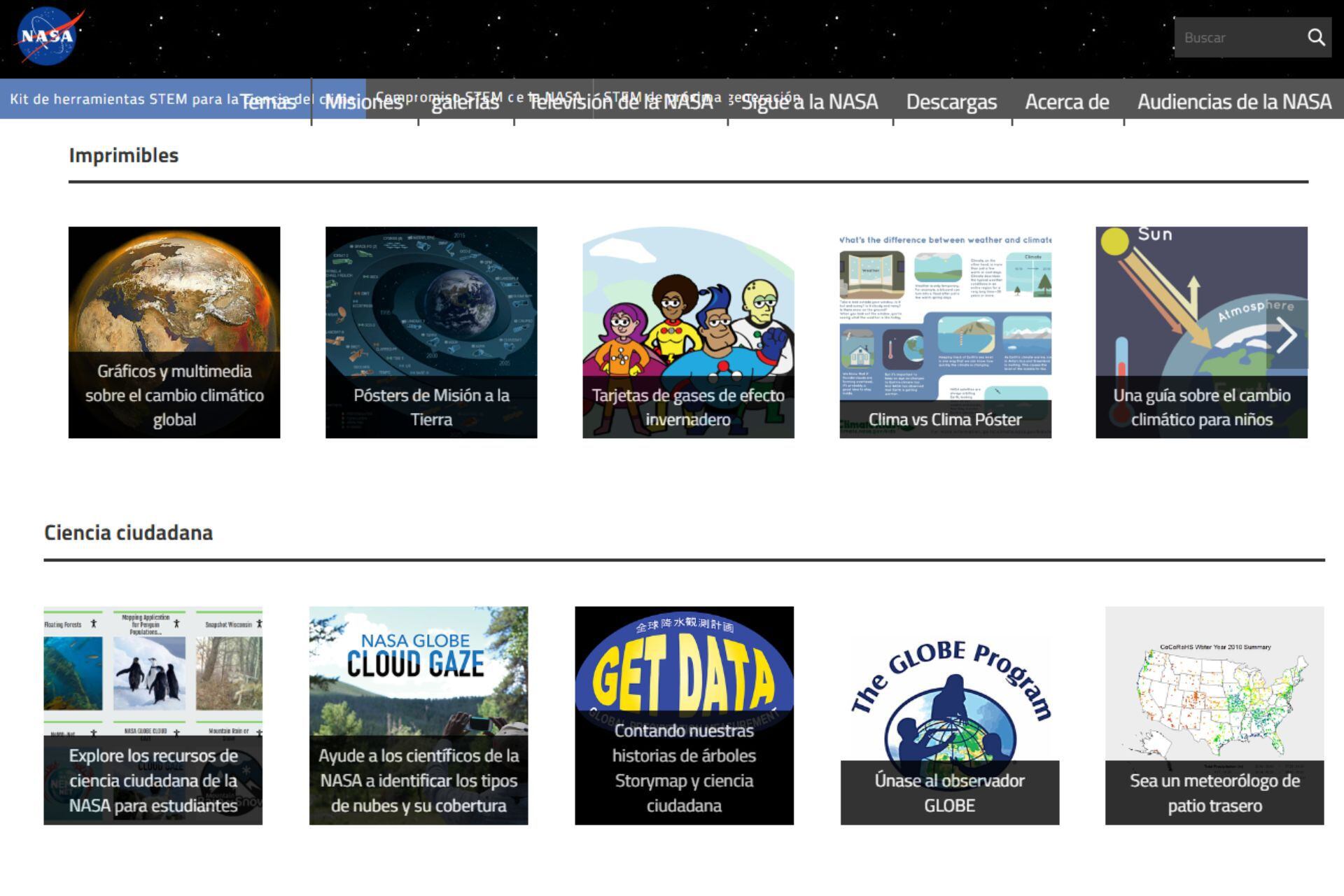Open Explore recursos de ciencia ciudadana card

click(153, 715)
